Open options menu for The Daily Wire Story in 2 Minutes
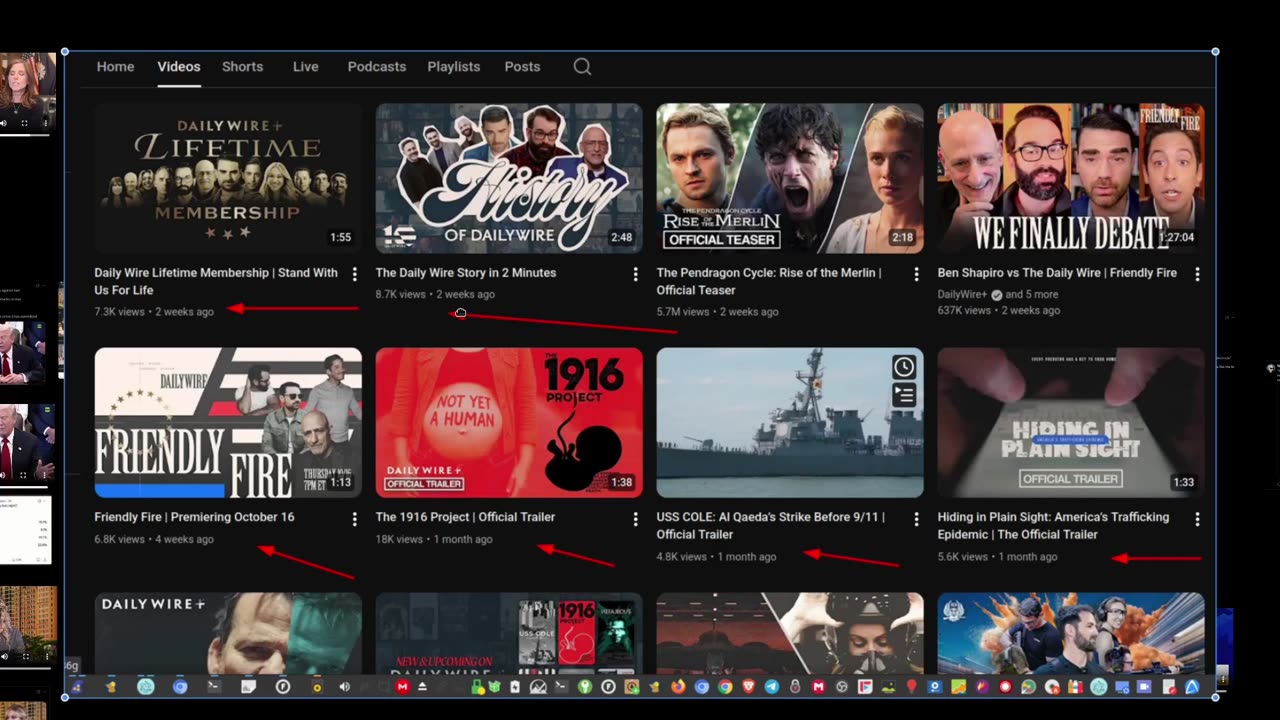Viewport: 1280px width, 720px height. point(635,274)
